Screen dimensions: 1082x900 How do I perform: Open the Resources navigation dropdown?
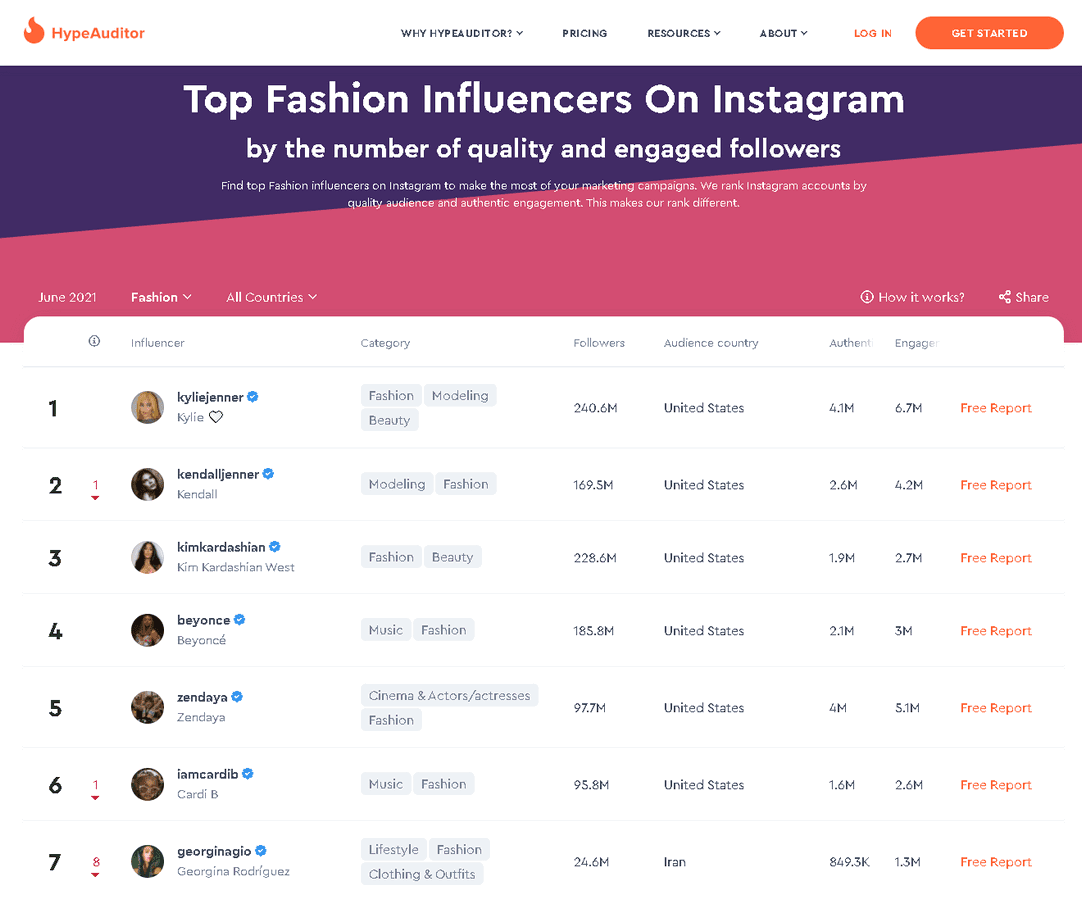(683, 33)
